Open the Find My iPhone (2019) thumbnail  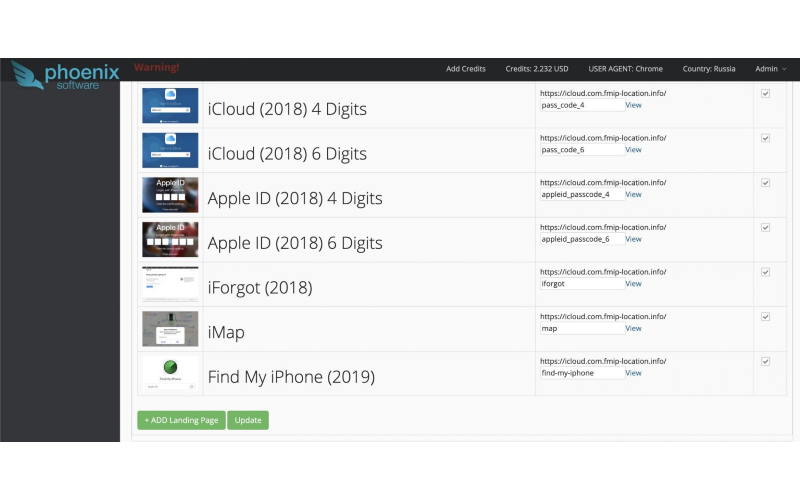[x=170, y=373]
